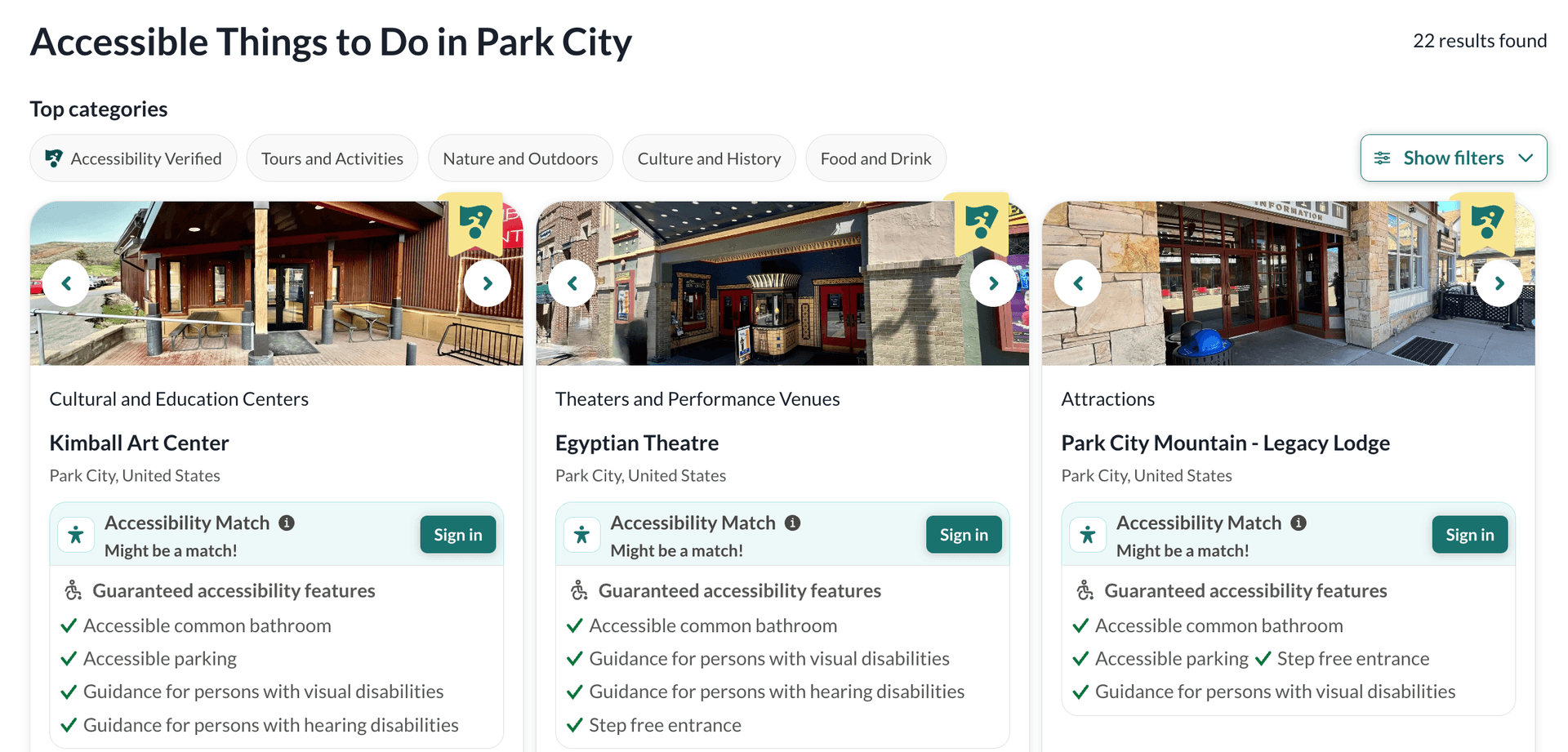Open Accessibility Match info for Legacy Lodge

[1298, 523]
